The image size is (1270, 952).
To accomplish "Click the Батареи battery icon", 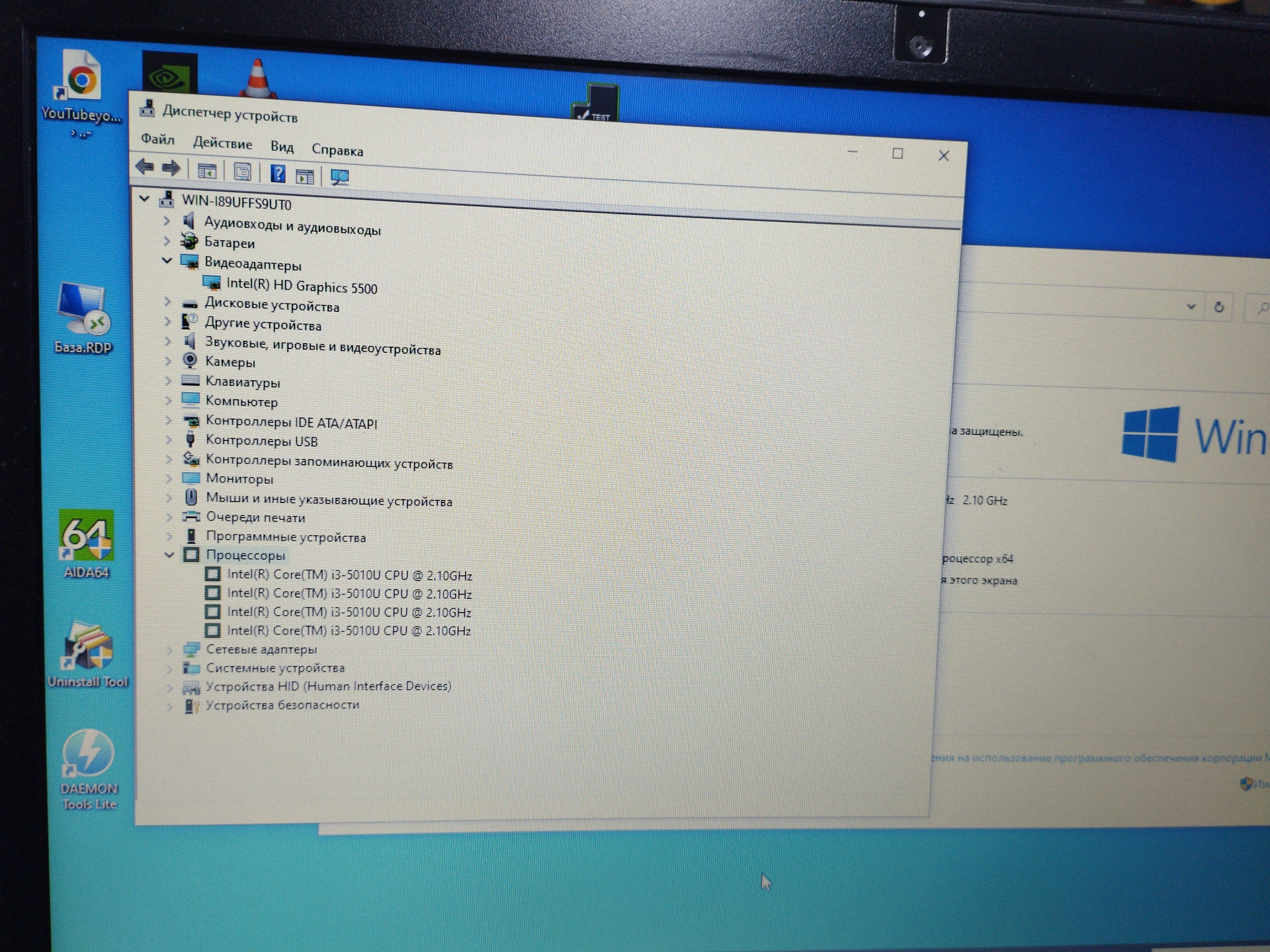I will point(189,241).
